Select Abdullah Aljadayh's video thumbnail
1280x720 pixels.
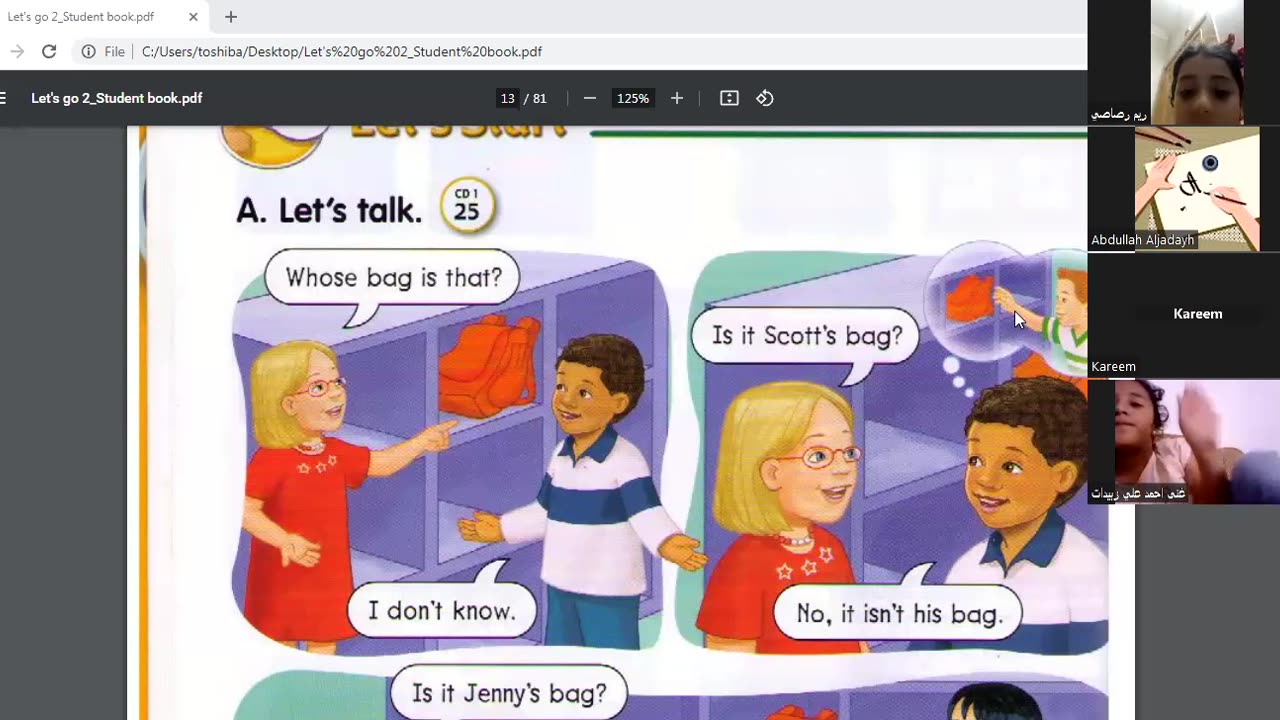(1184, 189)
